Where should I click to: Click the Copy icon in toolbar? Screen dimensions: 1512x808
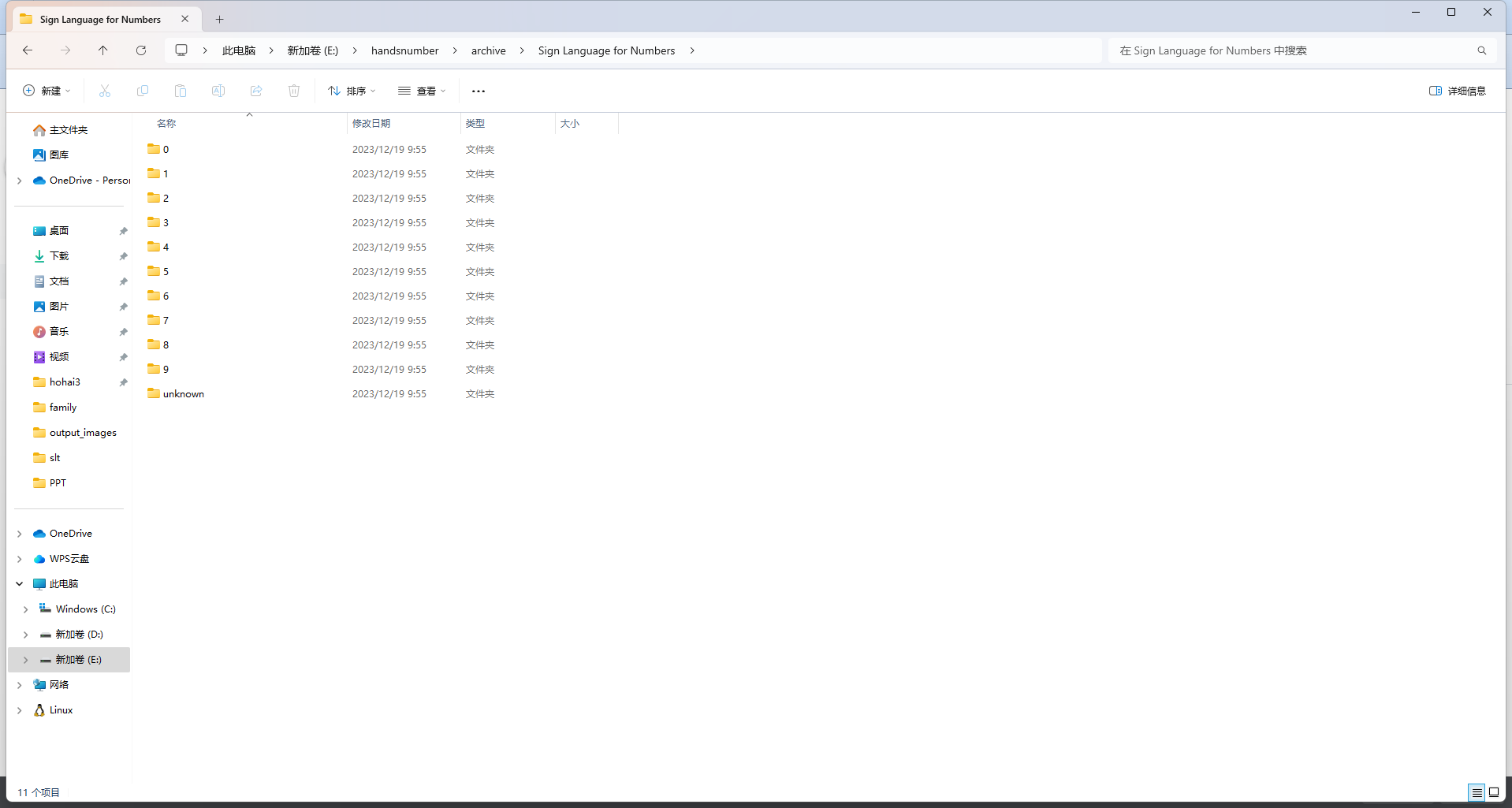(143, 91)
